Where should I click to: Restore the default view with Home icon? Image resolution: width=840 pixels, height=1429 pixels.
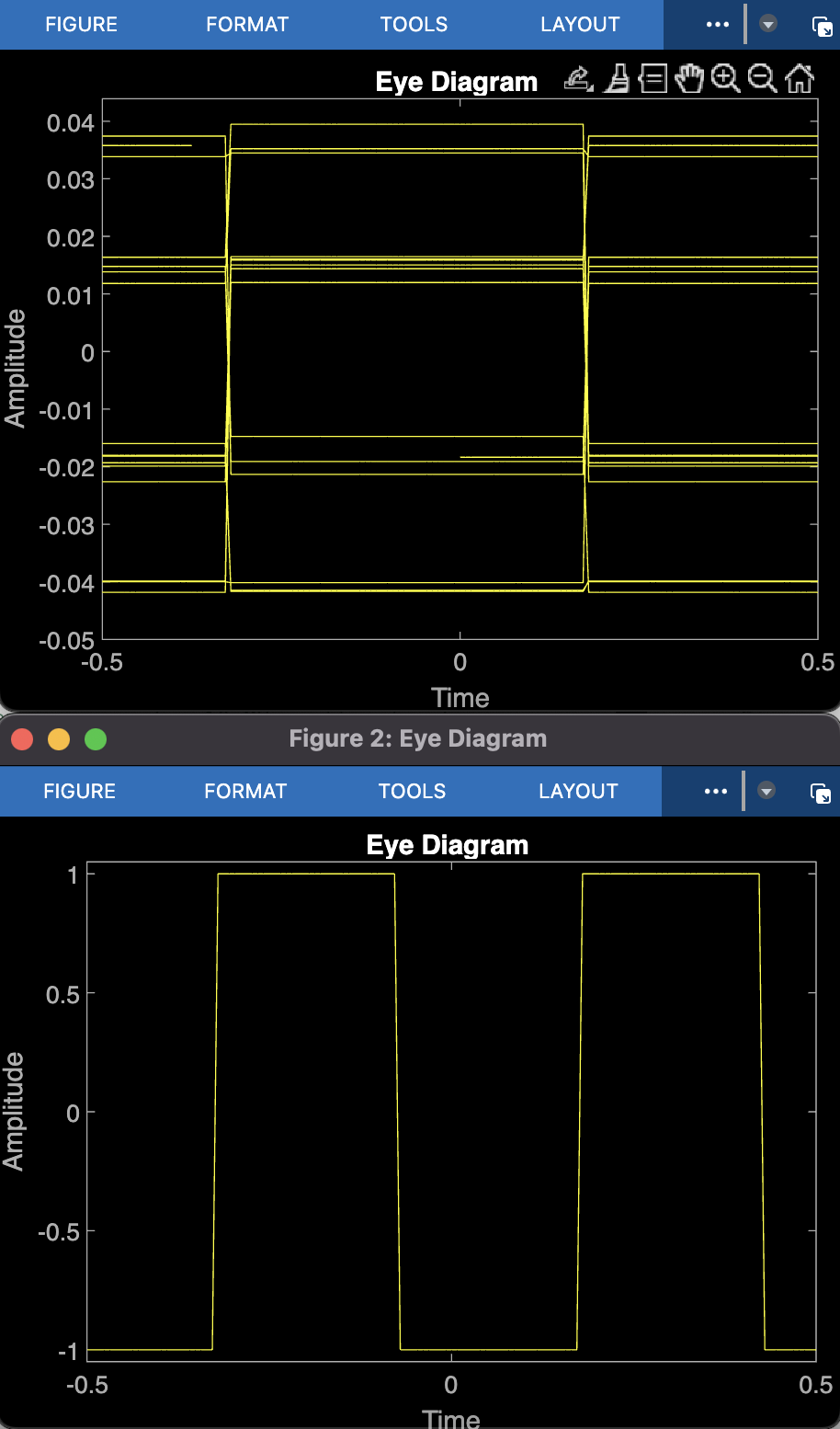coord(800,79)
